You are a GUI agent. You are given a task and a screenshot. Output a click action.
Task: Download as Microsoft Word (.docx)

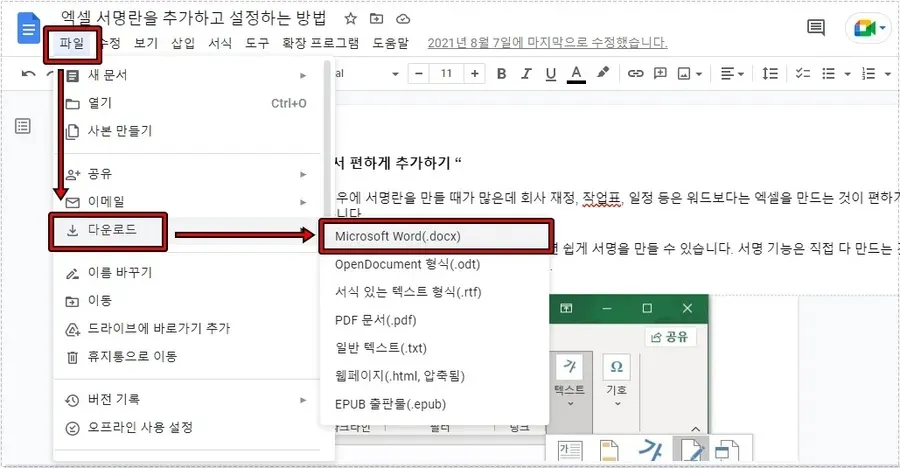point(436,237)
